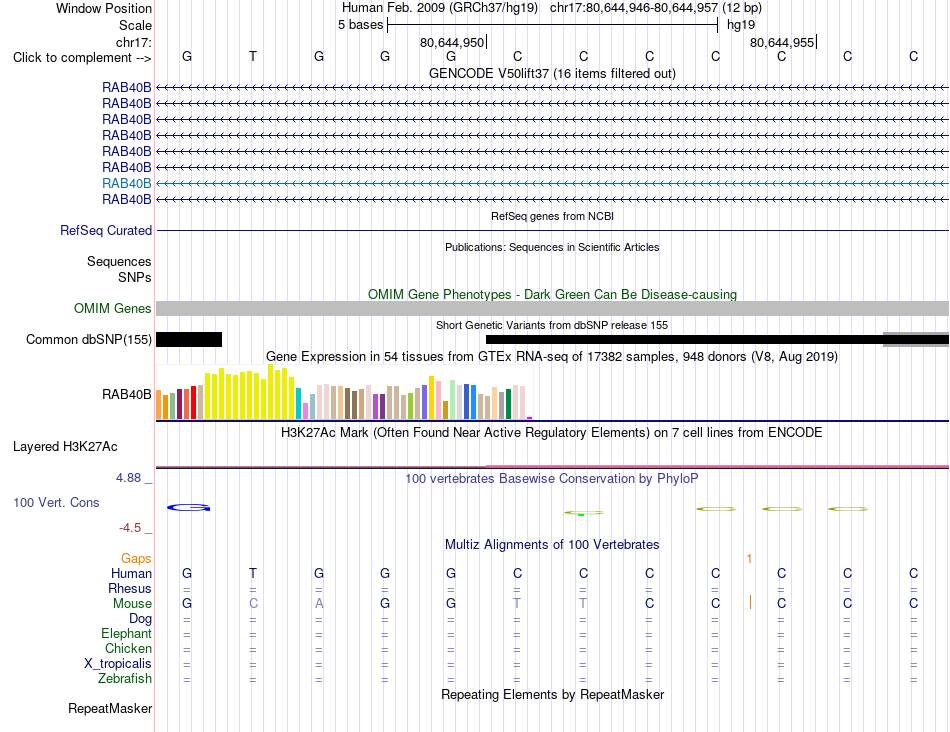Click the Human Feb. 2009 (GRCh37/hg19) assembly text
This screenshot has width=950, height=732.
[x=439, y=8]
